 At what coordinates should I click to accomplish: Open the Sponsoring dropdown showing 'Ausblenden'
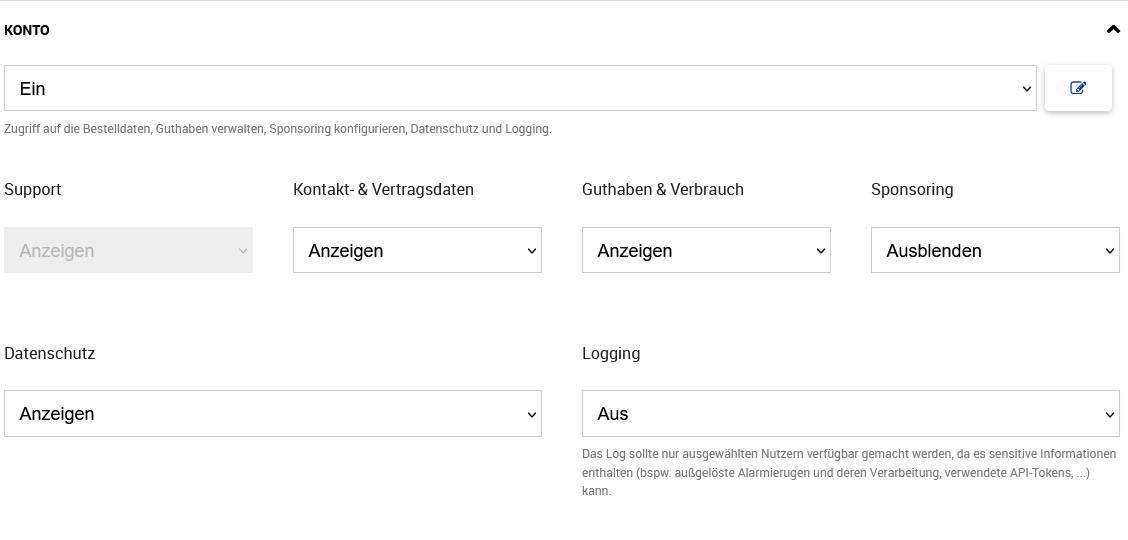tap(995, 250)
